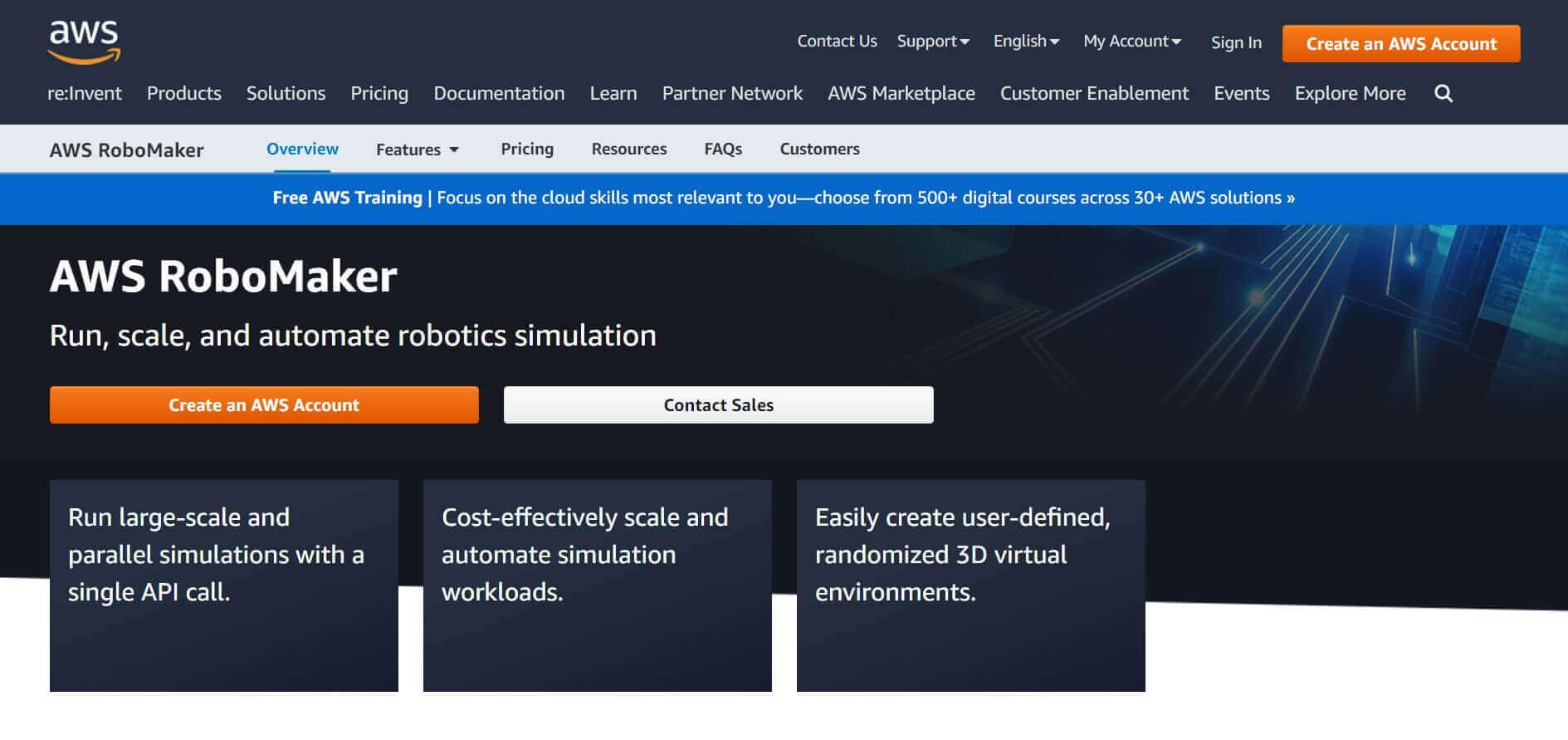Select the randomized 3D virtual environments card
The image size is (1568, 740).
(x=970, y=586)
